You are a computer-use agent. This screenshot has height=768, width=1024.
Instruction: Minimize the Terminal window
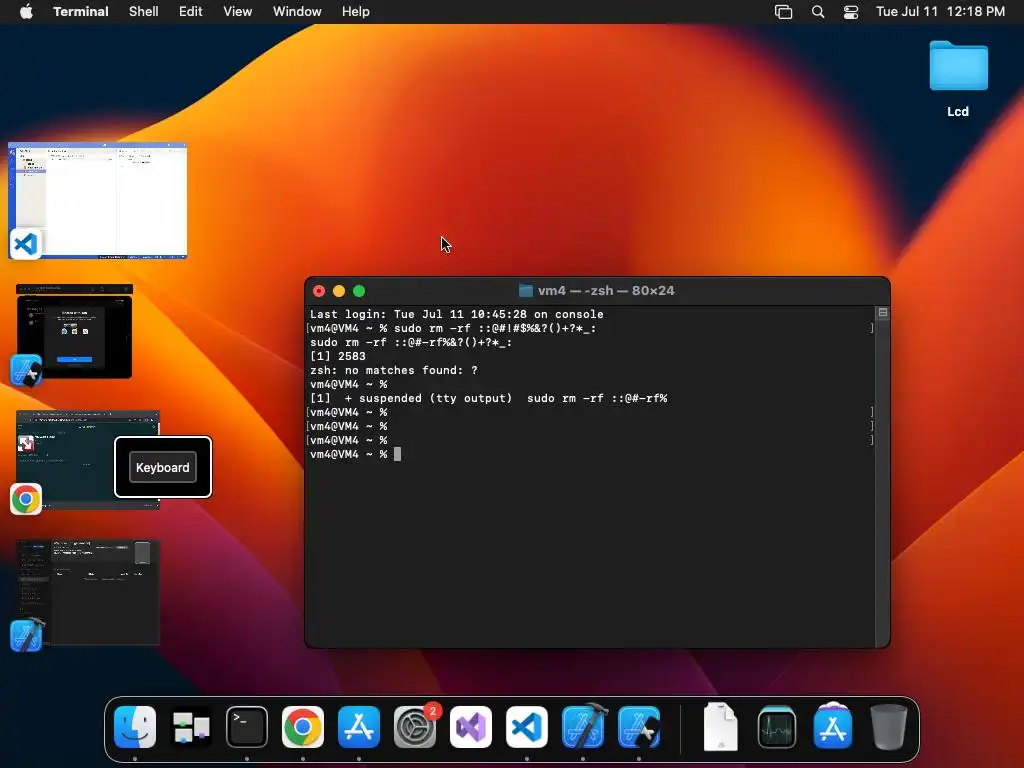pos(339,291)
